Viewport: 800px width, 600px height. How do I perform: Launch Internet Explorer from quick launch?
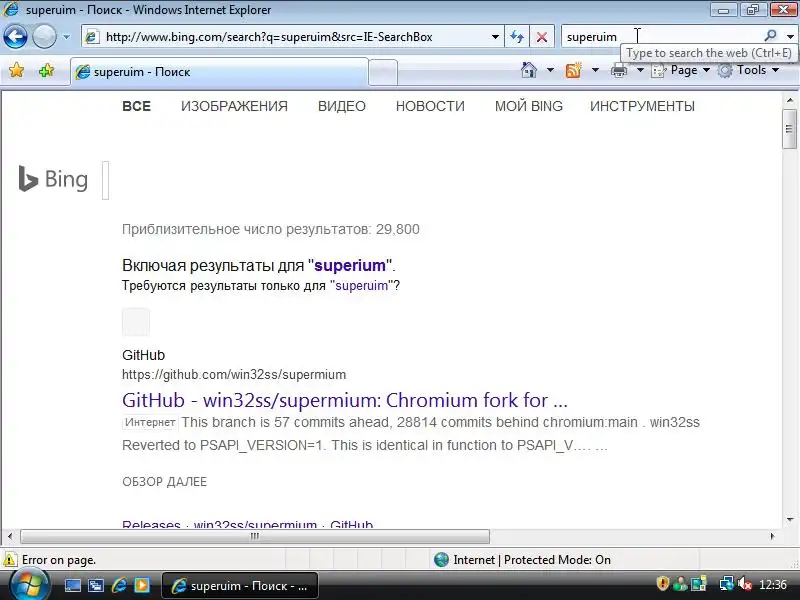[119, 585]
